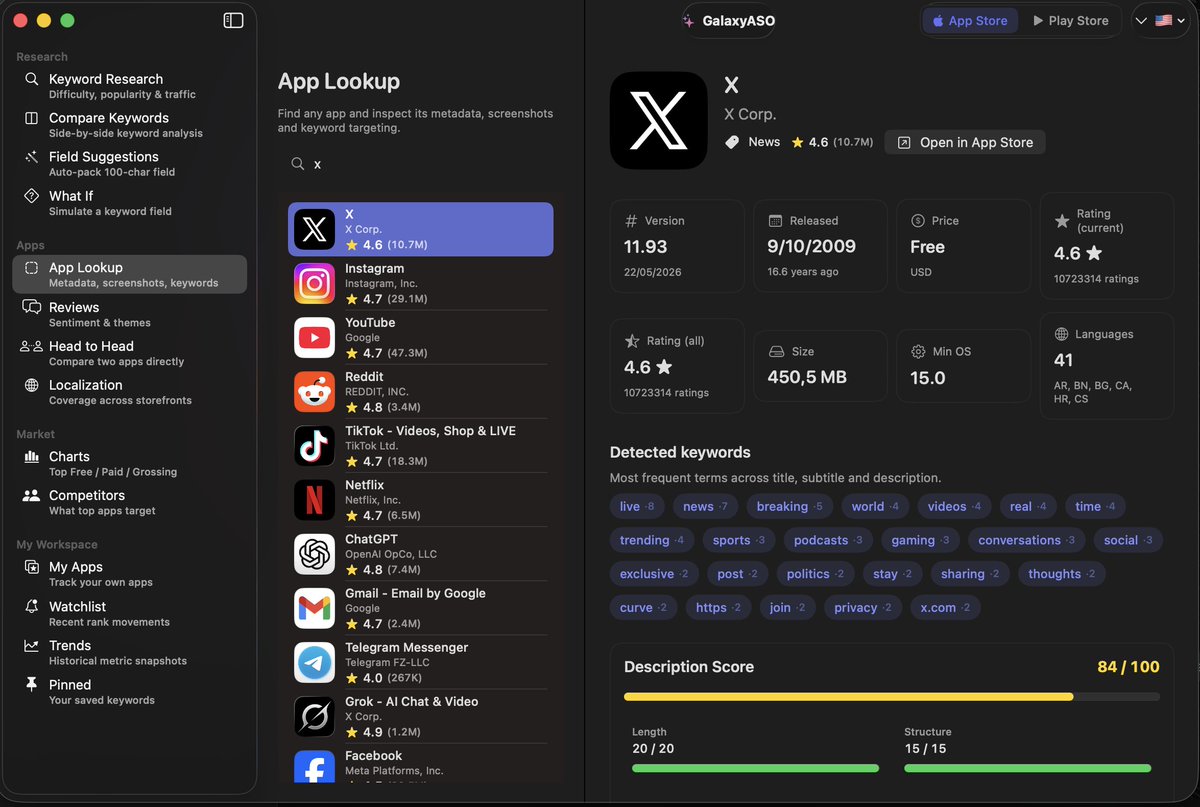Click 'X Corp.' developer name in header
The width and height of the screenshot is (1200, 807).
point(750,114)
